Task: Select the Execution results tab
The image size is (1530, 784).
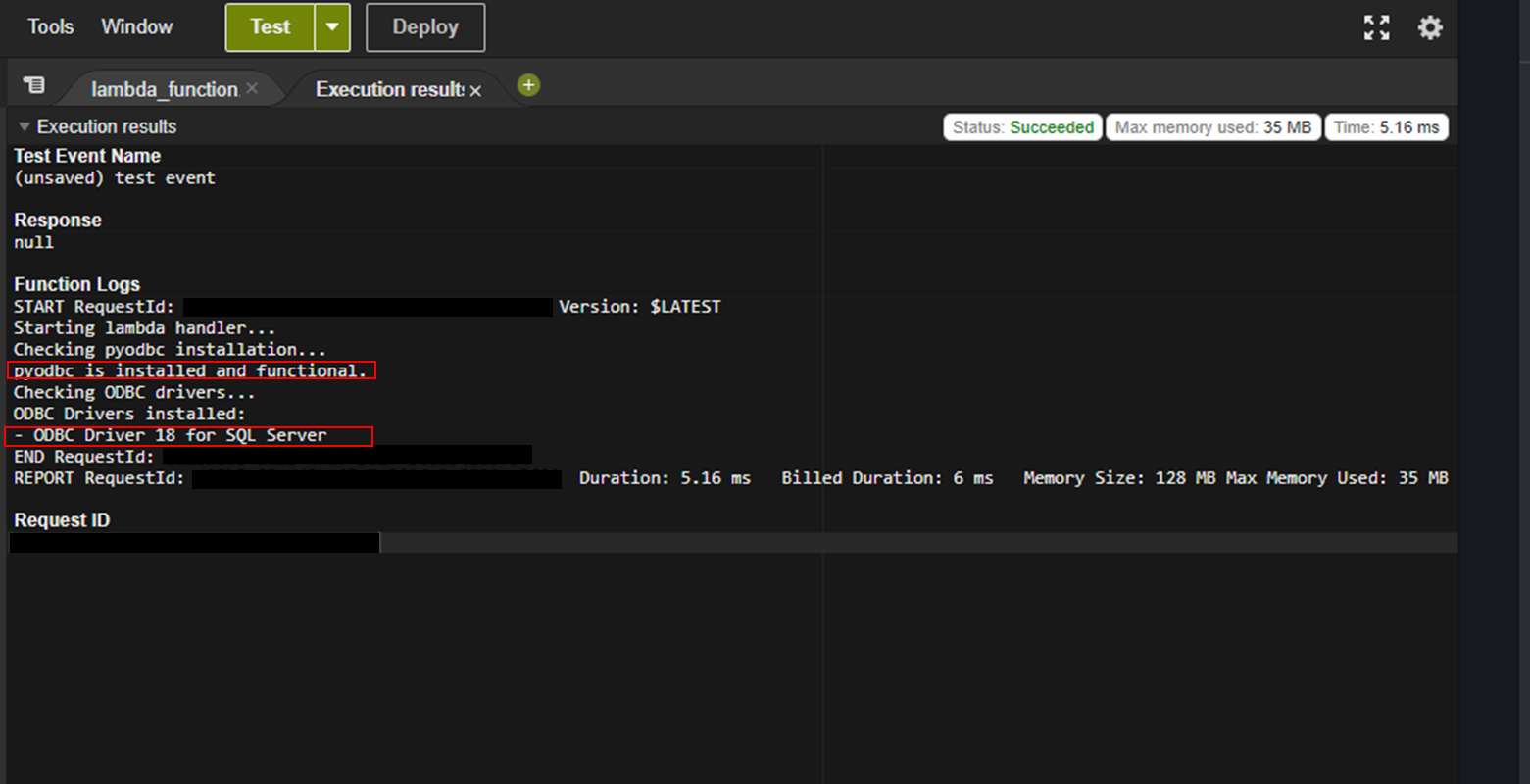Action: click(390, 88)
